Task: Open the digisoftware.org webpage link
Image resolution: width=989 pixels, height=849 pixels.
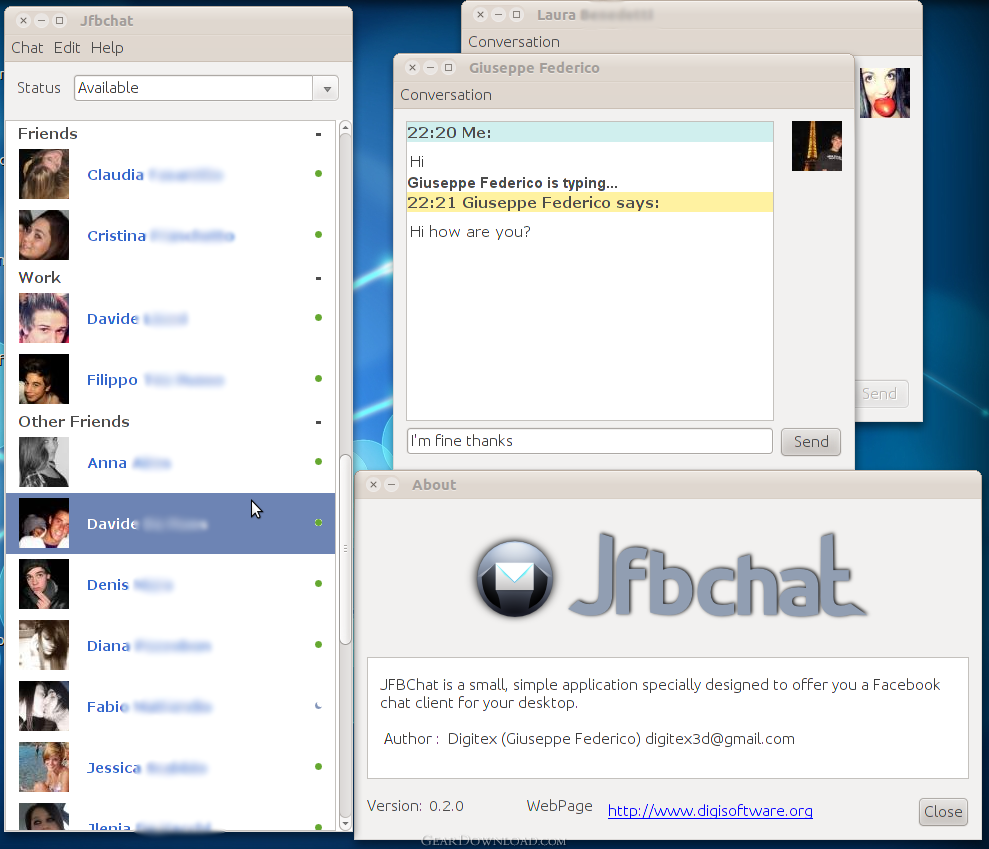Action: click(x=710, y=811)
